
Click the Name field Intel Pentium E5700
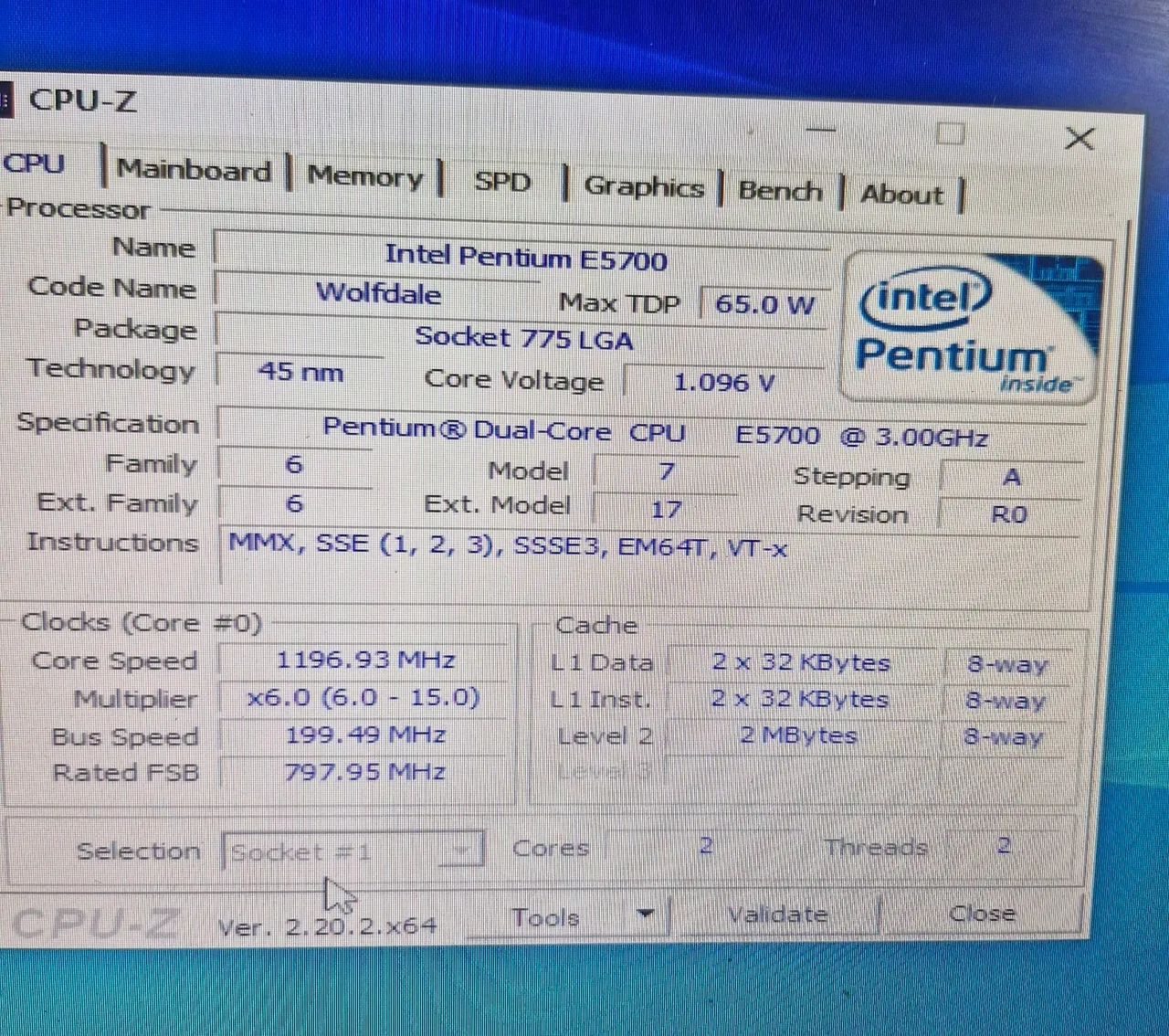pyautogui.click(x=522, y=256)
